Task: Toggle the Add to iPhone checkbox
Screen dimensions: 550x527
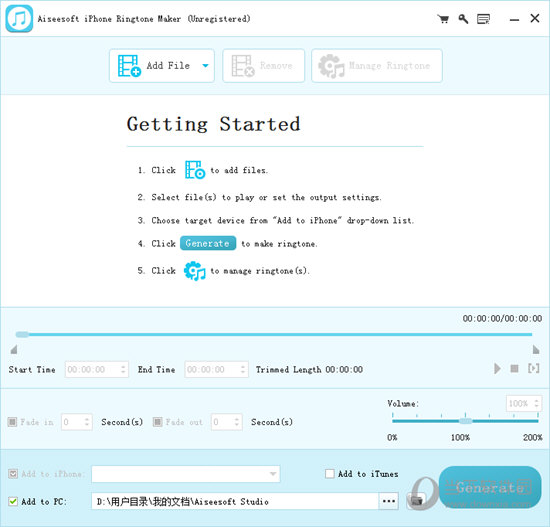Action: click(13, 474)
